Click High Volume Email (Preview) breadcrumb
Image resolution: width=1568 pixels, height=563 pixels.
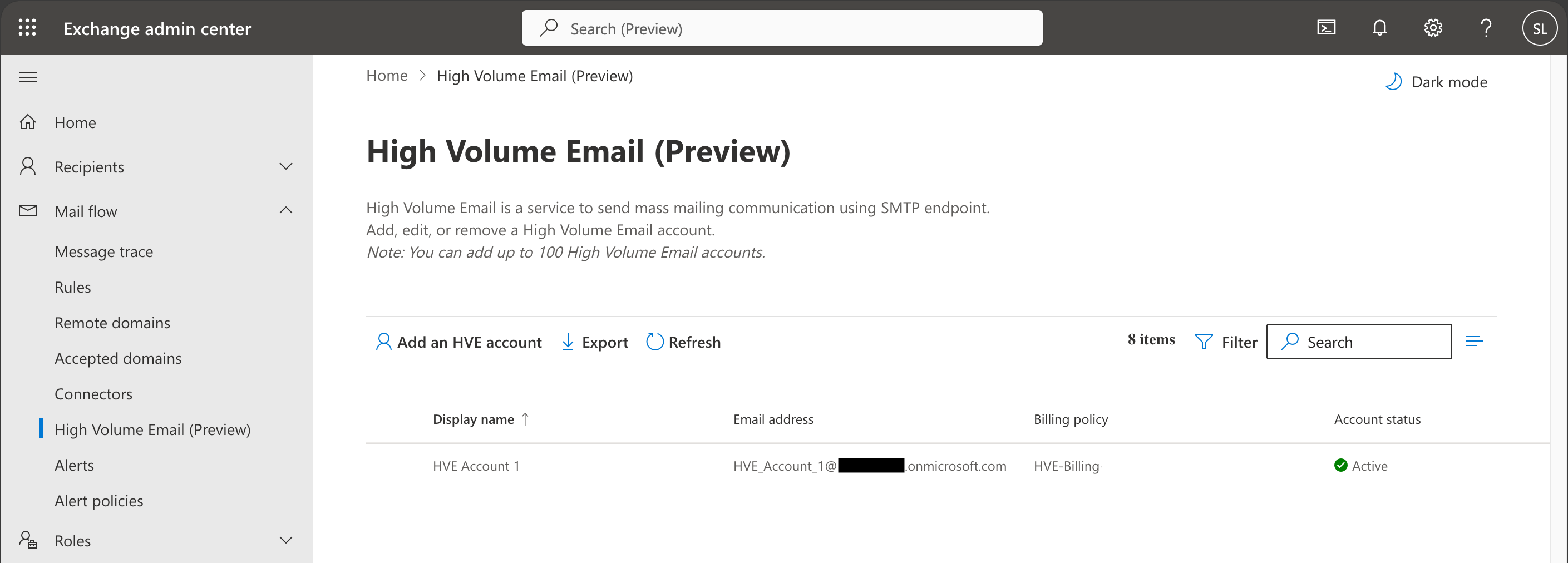(534, 76)
